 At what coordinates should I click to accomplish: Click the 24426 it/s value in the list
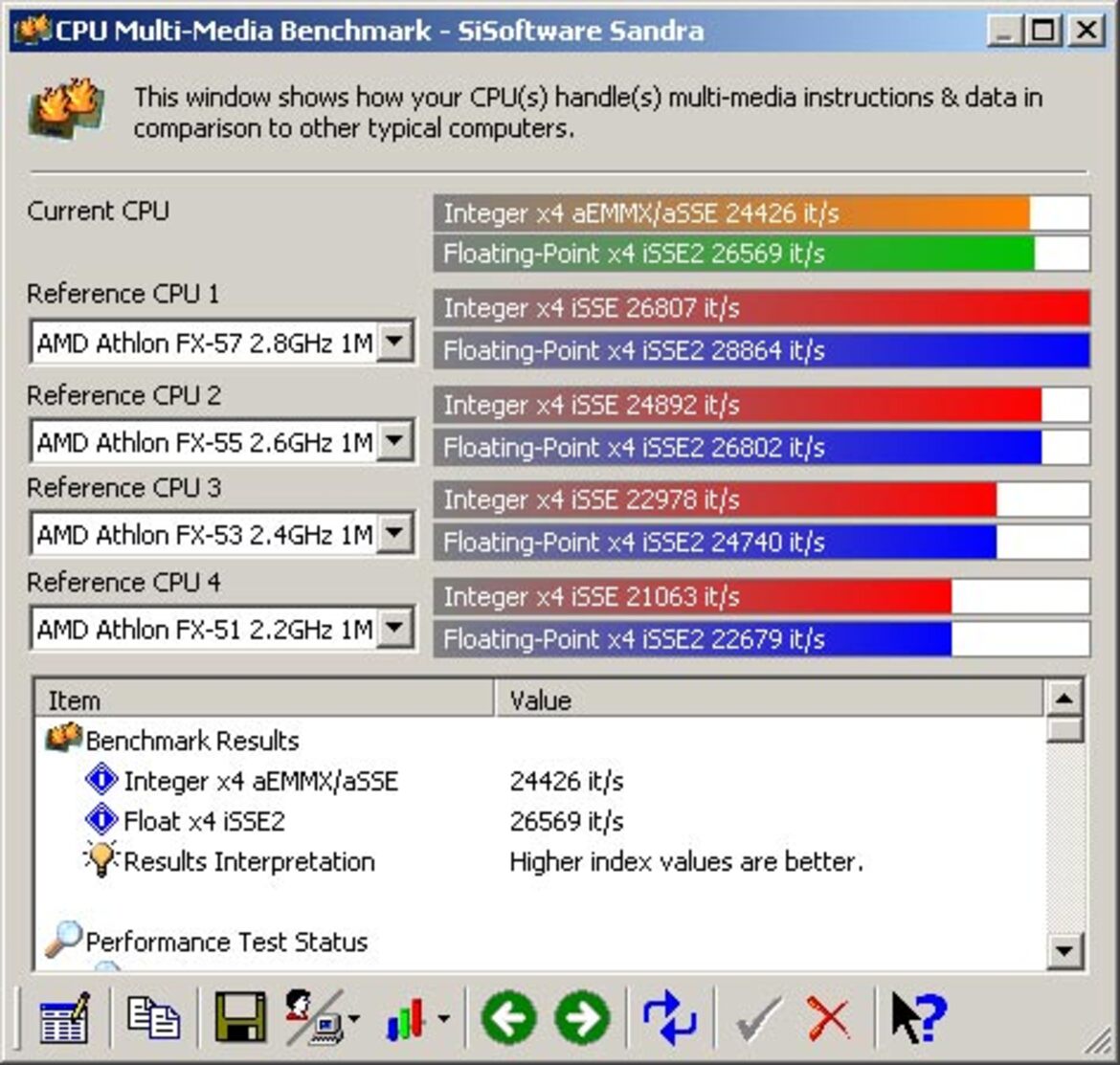click(567, 781)
